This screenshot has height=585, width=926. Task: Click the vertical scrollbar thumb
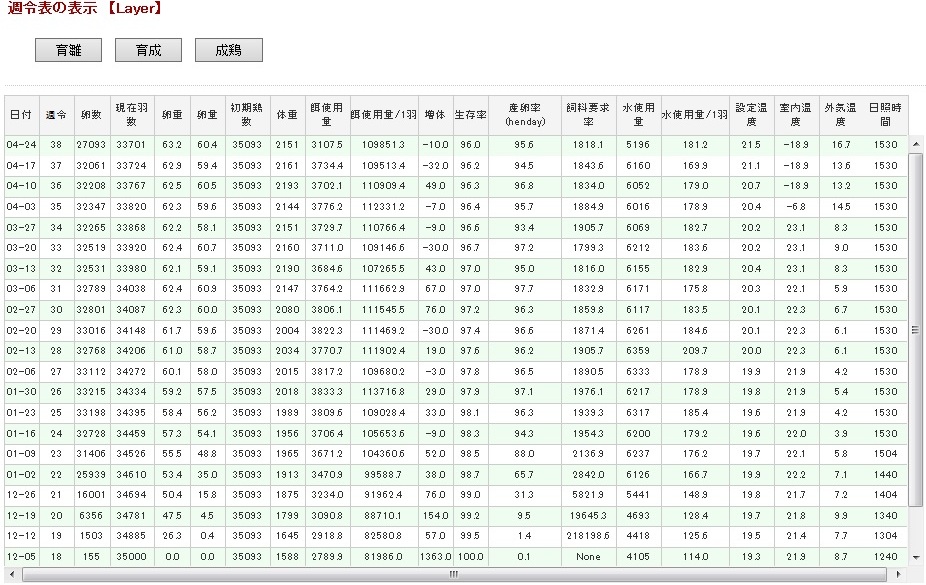click(917, 330)
